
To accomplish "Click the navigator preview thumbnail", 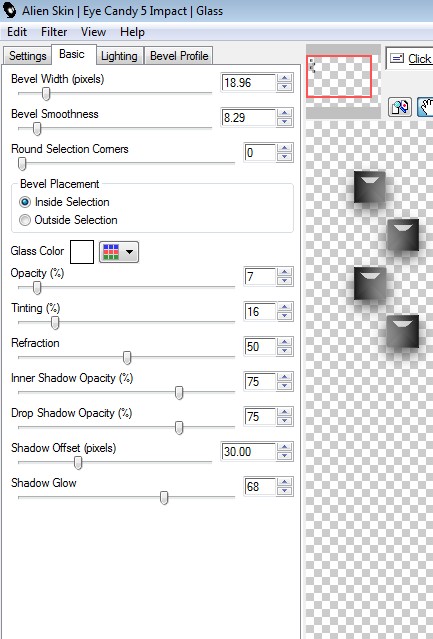I will tap(339, 76).
